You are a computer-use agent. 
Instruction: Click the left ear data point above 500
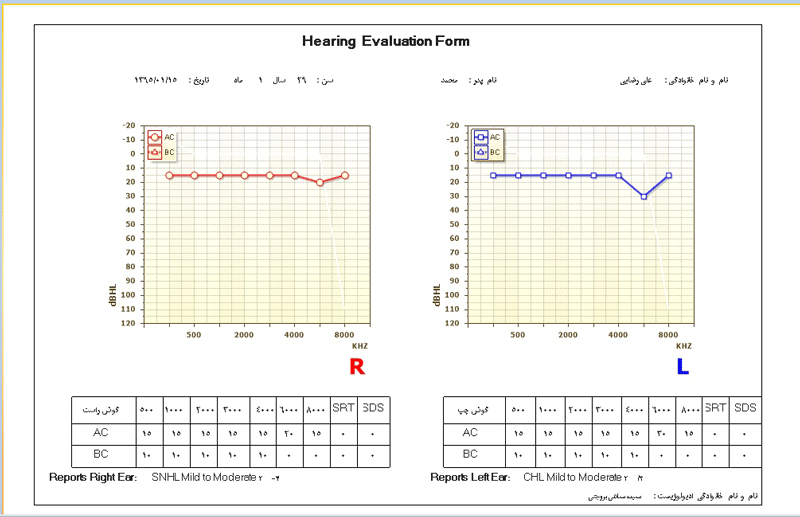click(518, 176)
